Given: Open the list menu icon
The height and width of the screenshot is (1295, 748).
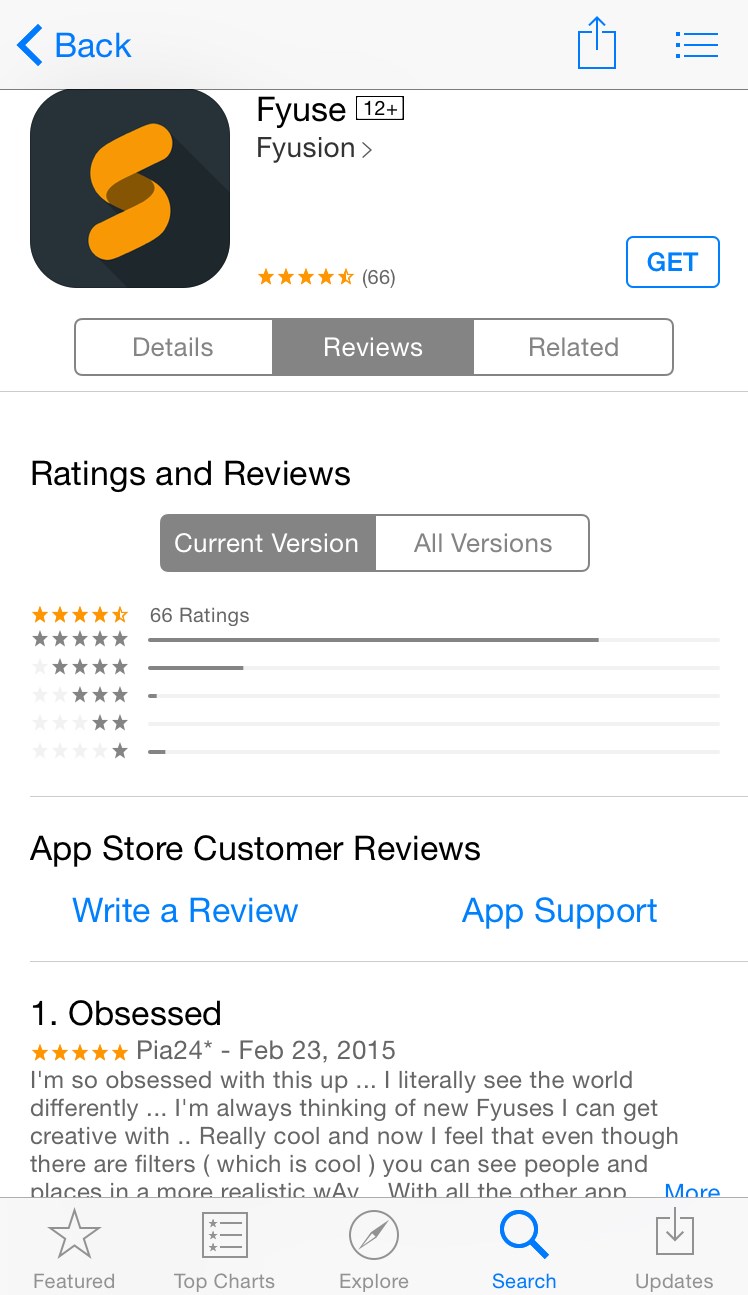Looking at the screenshot, I should (697, 45).
